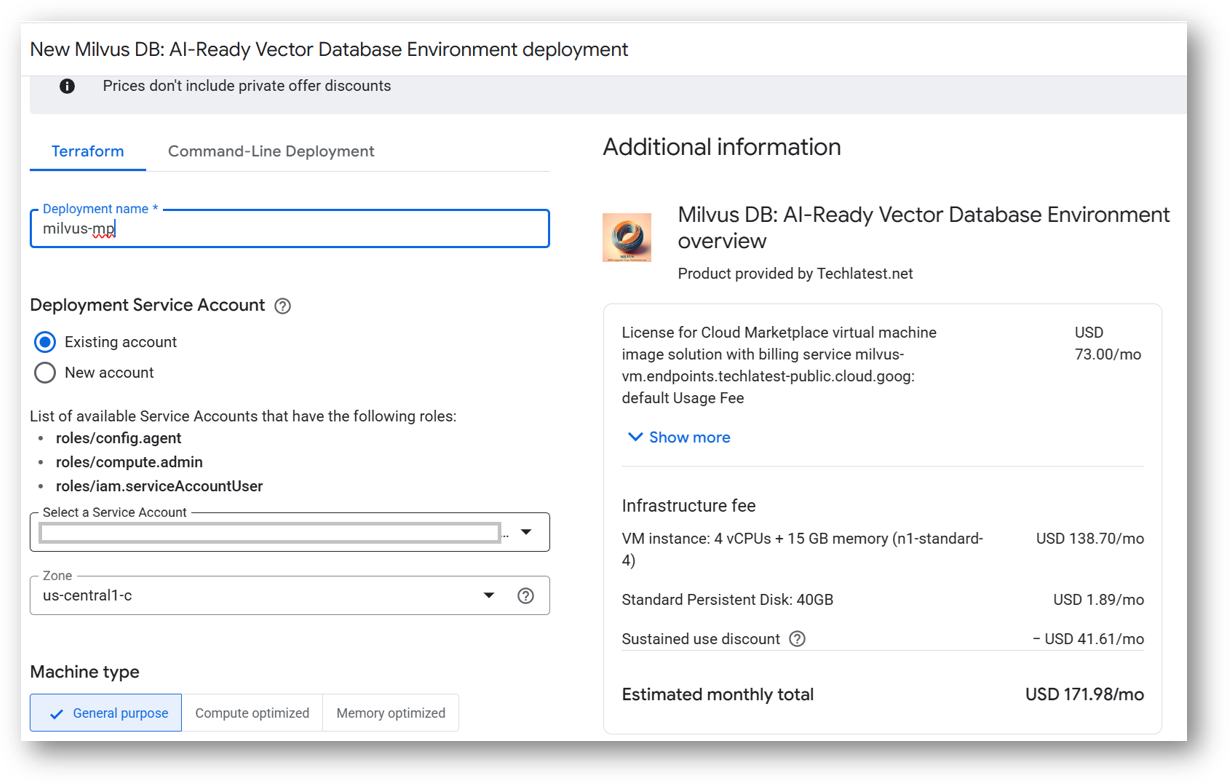This screenshot has height=783, width=1229.
Task: Click the us-central1-c zone value
Action: click(88, 596)
